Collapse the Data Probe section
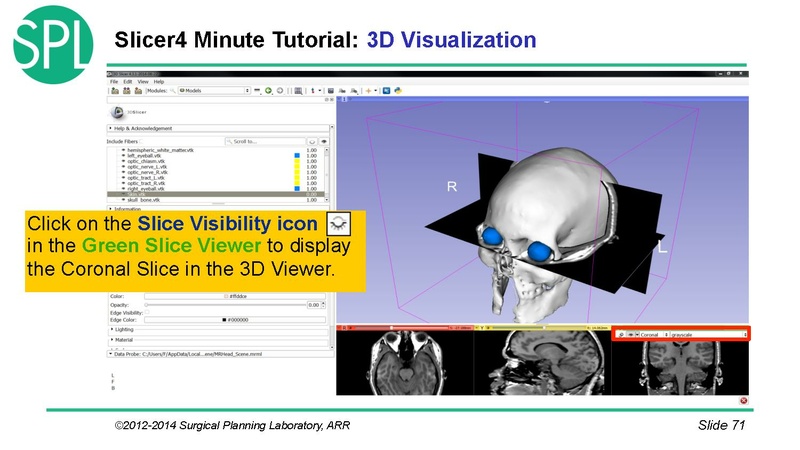Screen dimensions: 800x450 220,354
